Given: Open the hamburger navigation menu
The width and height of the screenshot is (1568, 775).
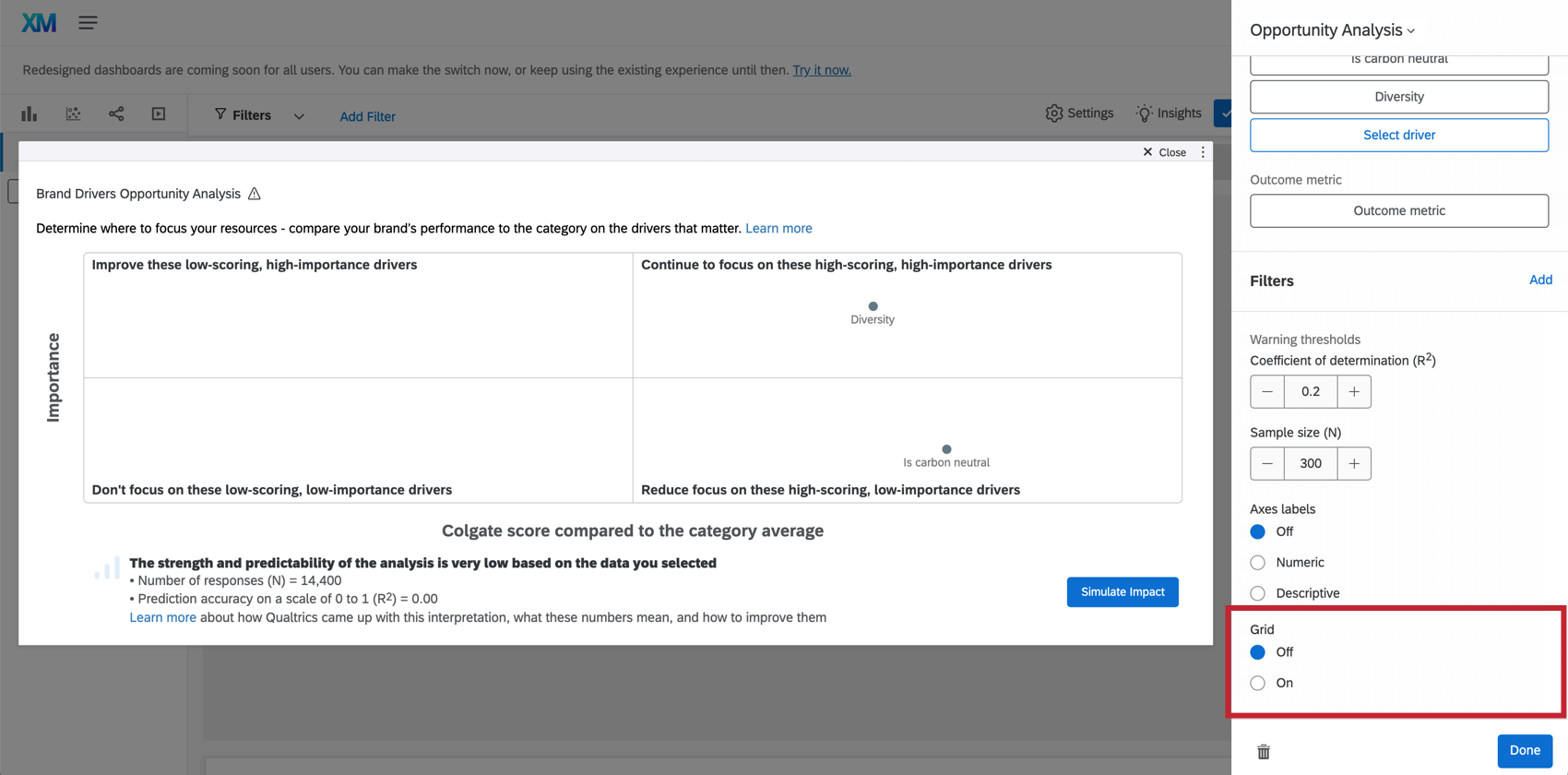Looking at the screenshot, I should point(88,23).
